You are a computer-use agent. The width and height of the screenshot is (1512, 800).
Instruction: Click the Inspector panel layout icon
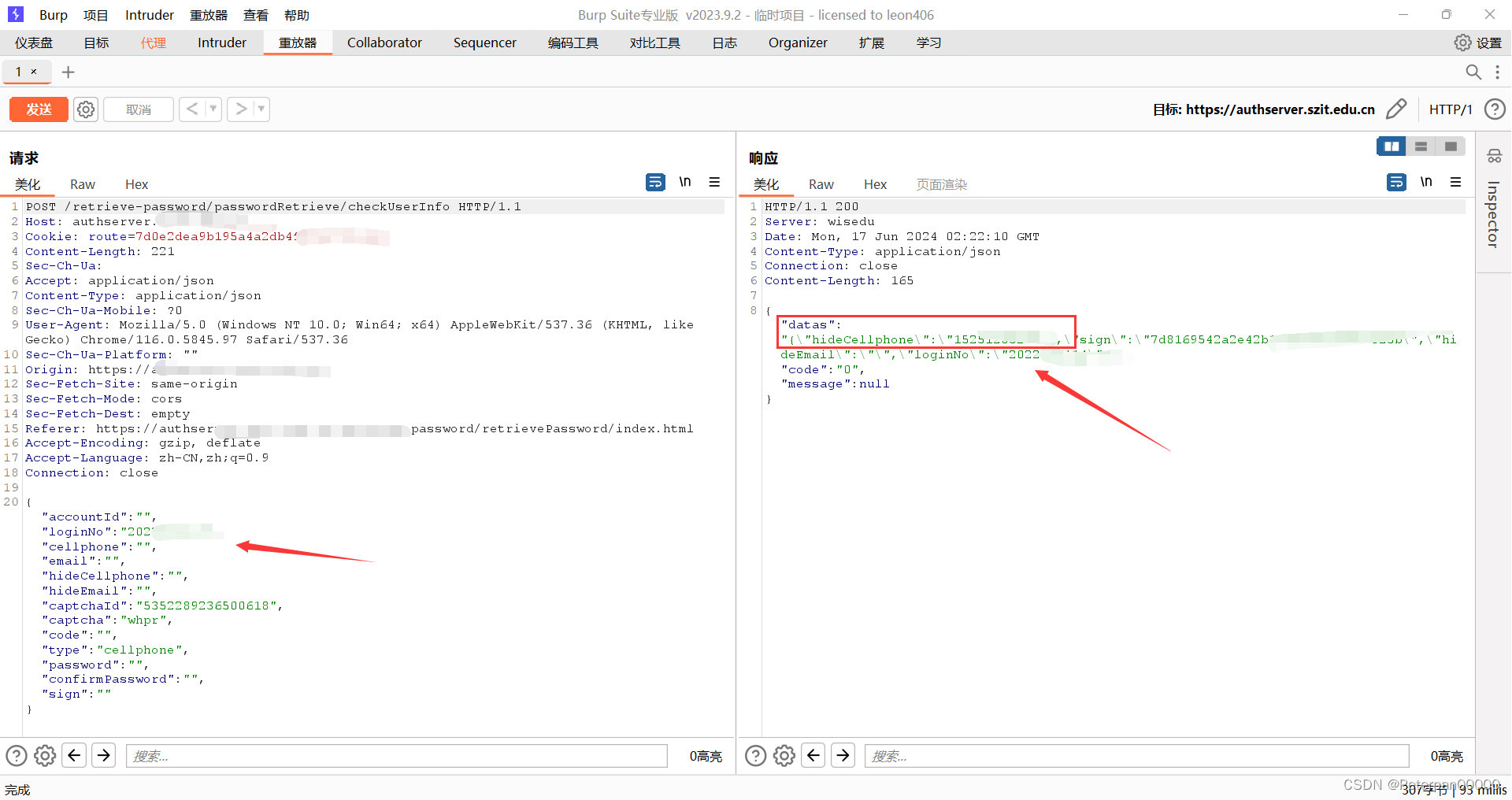coord(1494,156)
